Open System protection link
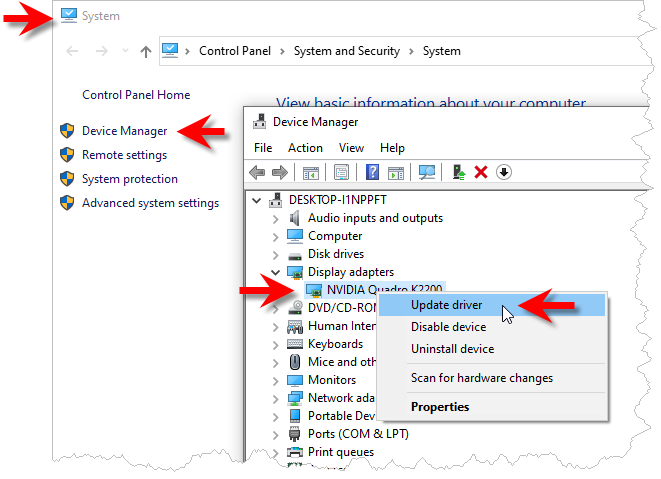This screenshot has height=479, width=661. (x=129, y=179)
